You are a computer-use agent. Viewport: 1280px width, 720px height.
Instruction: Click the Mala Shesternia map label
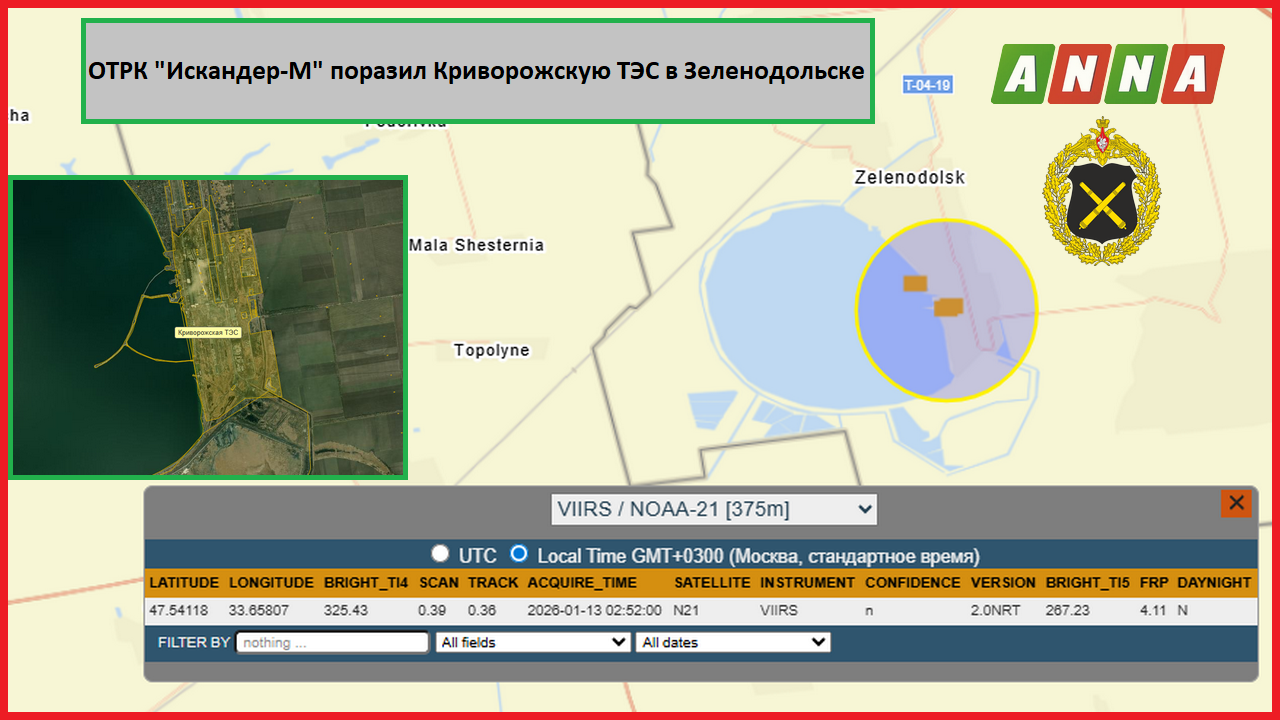coord(476,245)
